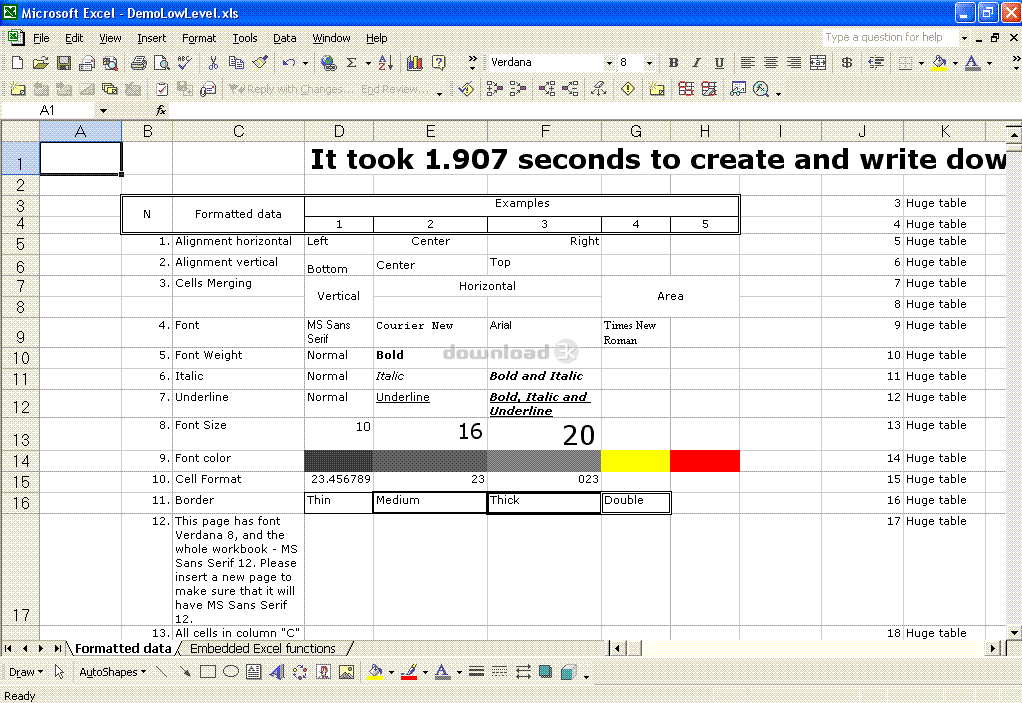Open the Insert menu
Screen dimensions: 1022x703
(x=151, y=38)
